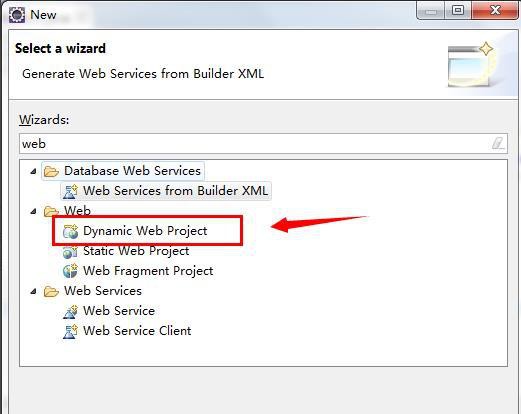Image resolution: width=521 pixels, height=414 pixels.
Task: Click the Web Service Client icon
Action: click(x=70, y=331)
